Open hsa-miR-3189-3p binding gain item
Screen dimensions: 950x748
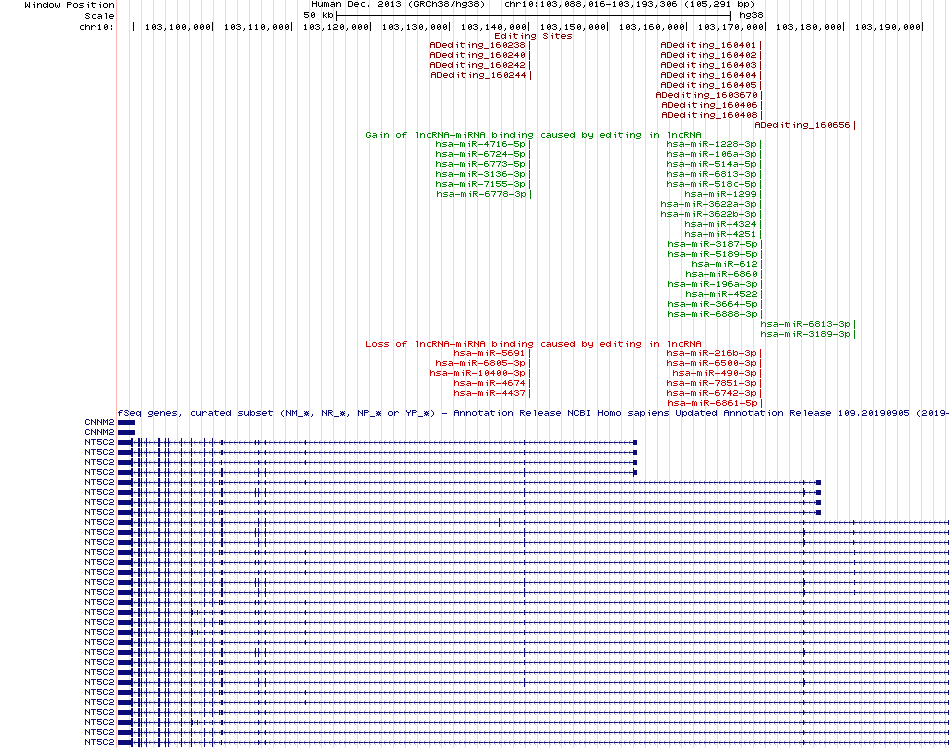click(x=805, y=334)
